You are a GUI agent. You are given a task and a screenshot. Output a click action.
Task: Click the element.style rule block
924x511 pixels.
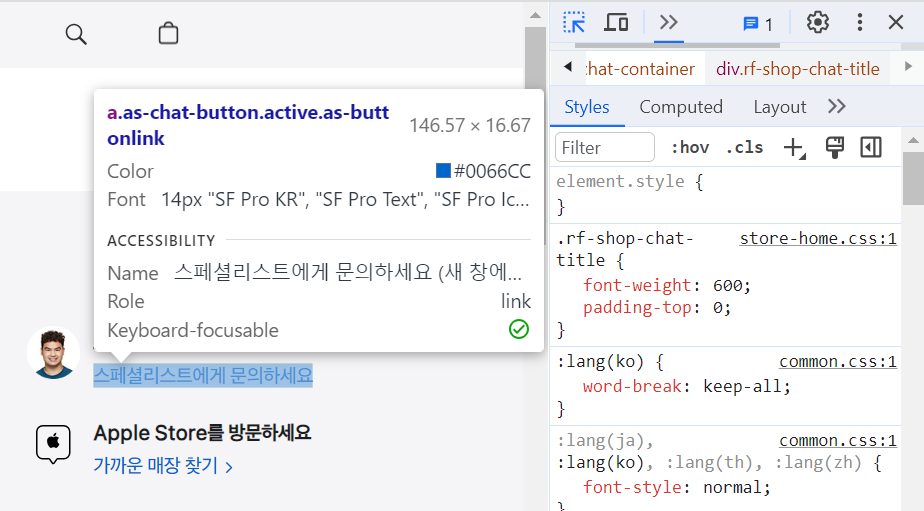click(x=725, y=194)
